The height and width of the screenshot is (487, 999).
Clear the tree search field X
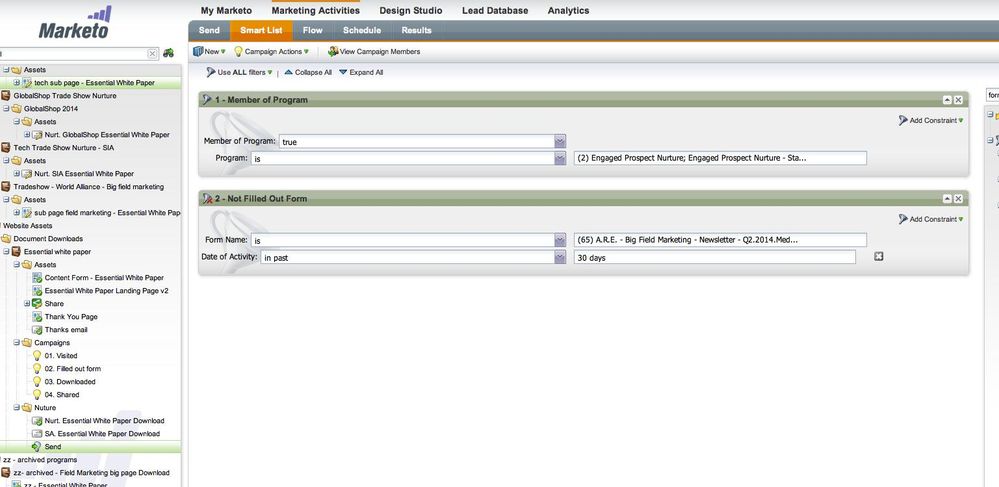152,54
